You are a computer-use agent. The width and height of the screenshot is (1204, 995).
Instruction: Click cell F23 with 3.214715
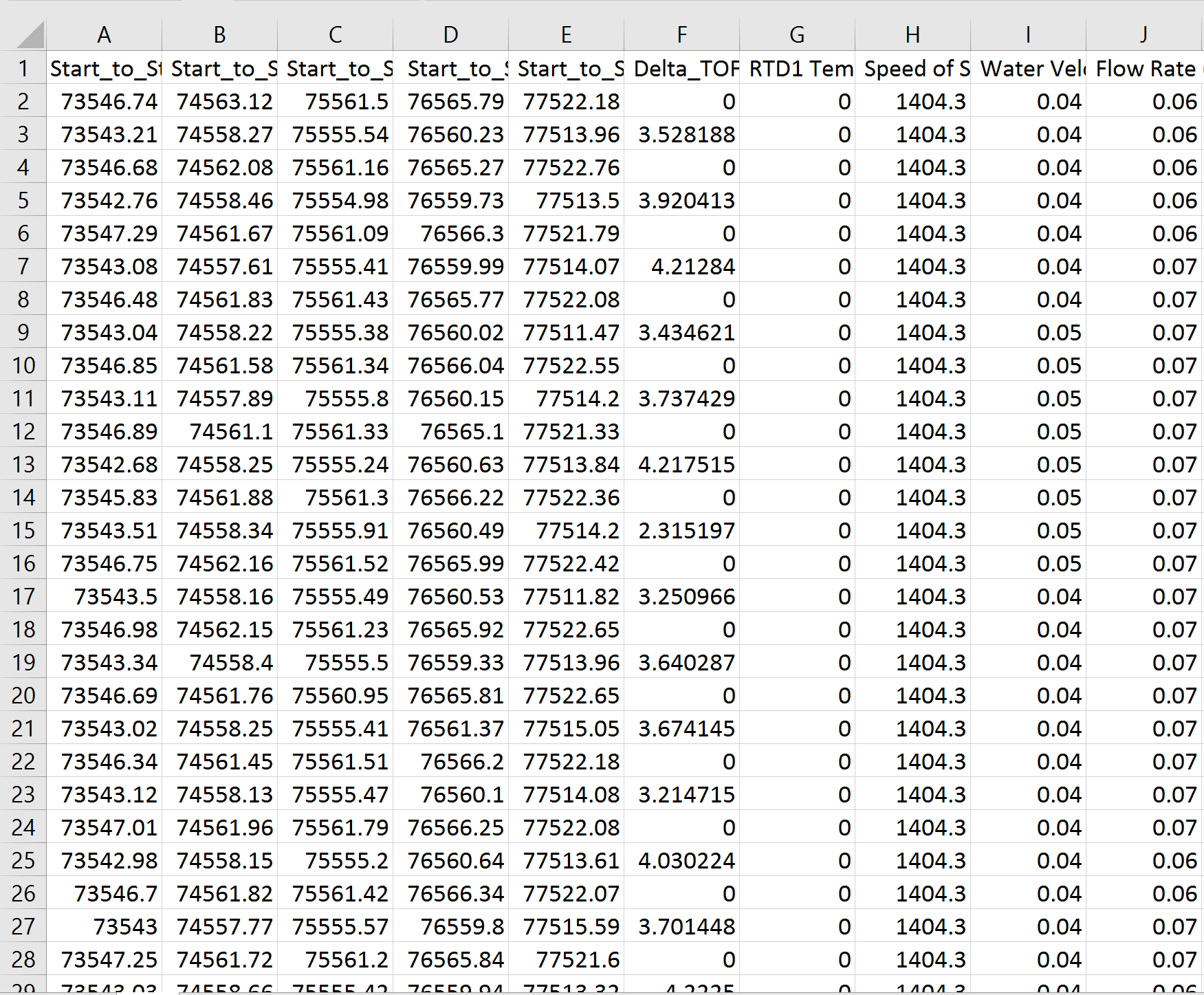click(x=681, y=794)
